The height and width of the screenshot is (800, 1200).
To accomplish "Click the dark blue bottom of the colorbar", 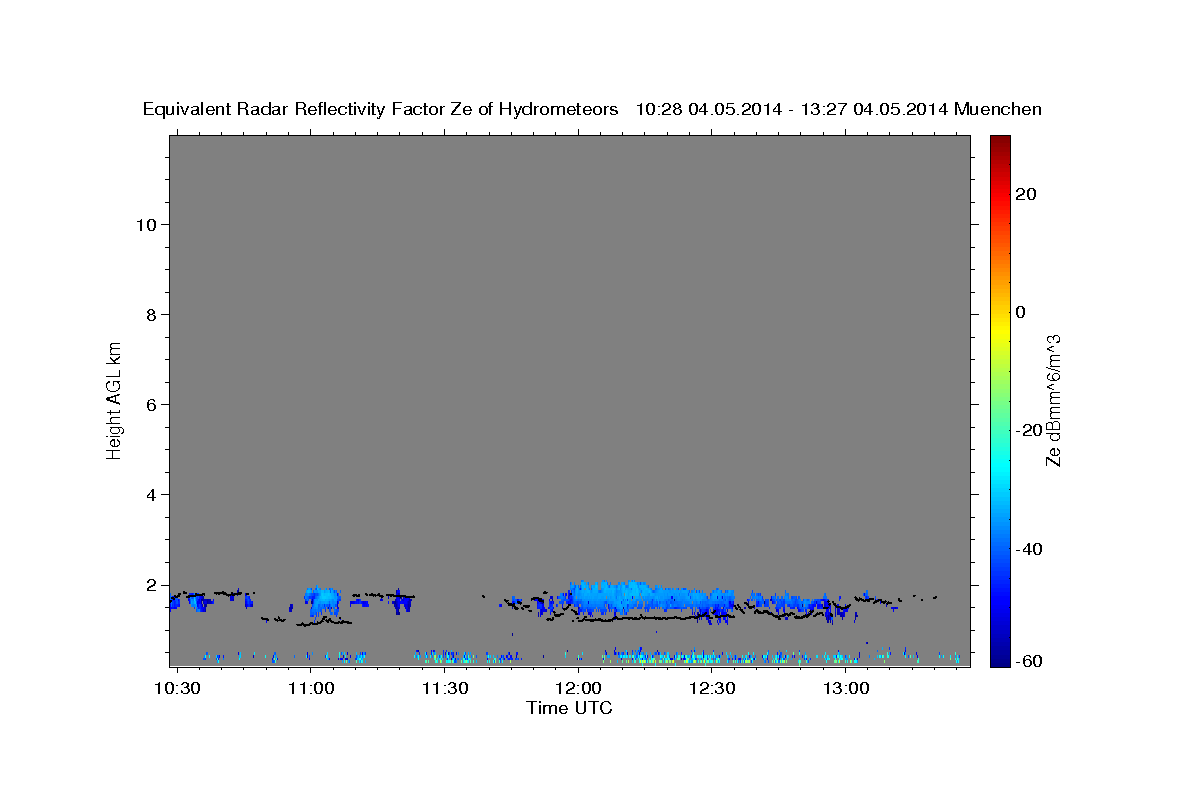I will (1000, 658).
